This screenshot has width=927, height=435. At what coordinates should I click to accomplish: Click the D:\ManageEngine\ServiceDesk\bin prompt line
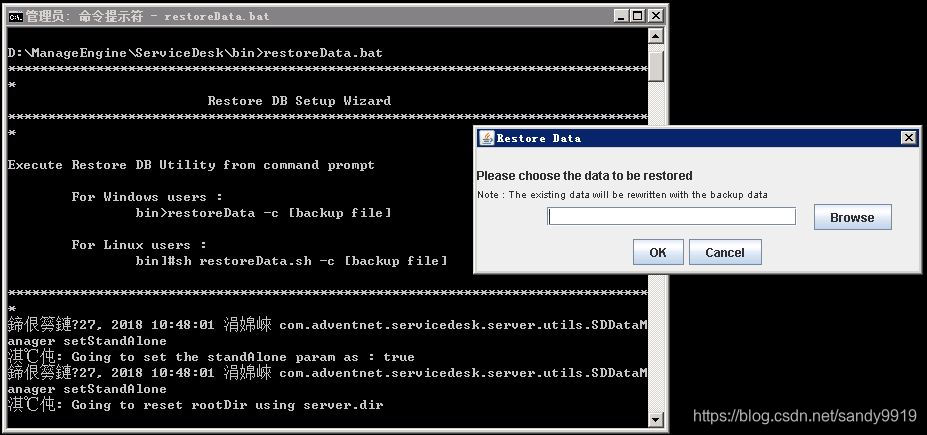pos(195,53)
